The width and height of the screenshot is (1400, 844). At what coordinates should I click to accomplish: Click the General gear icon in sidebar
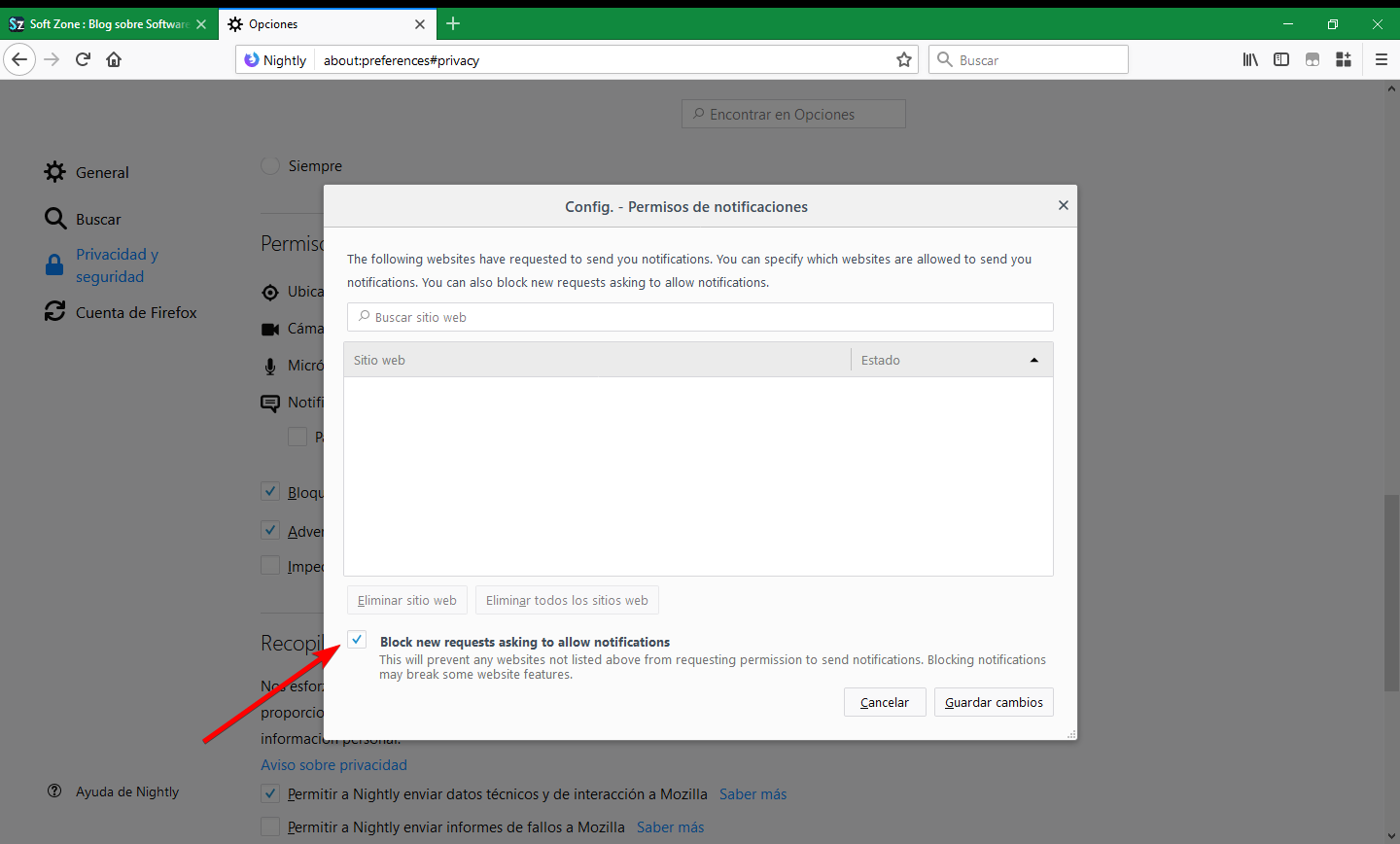pos(55,172)
